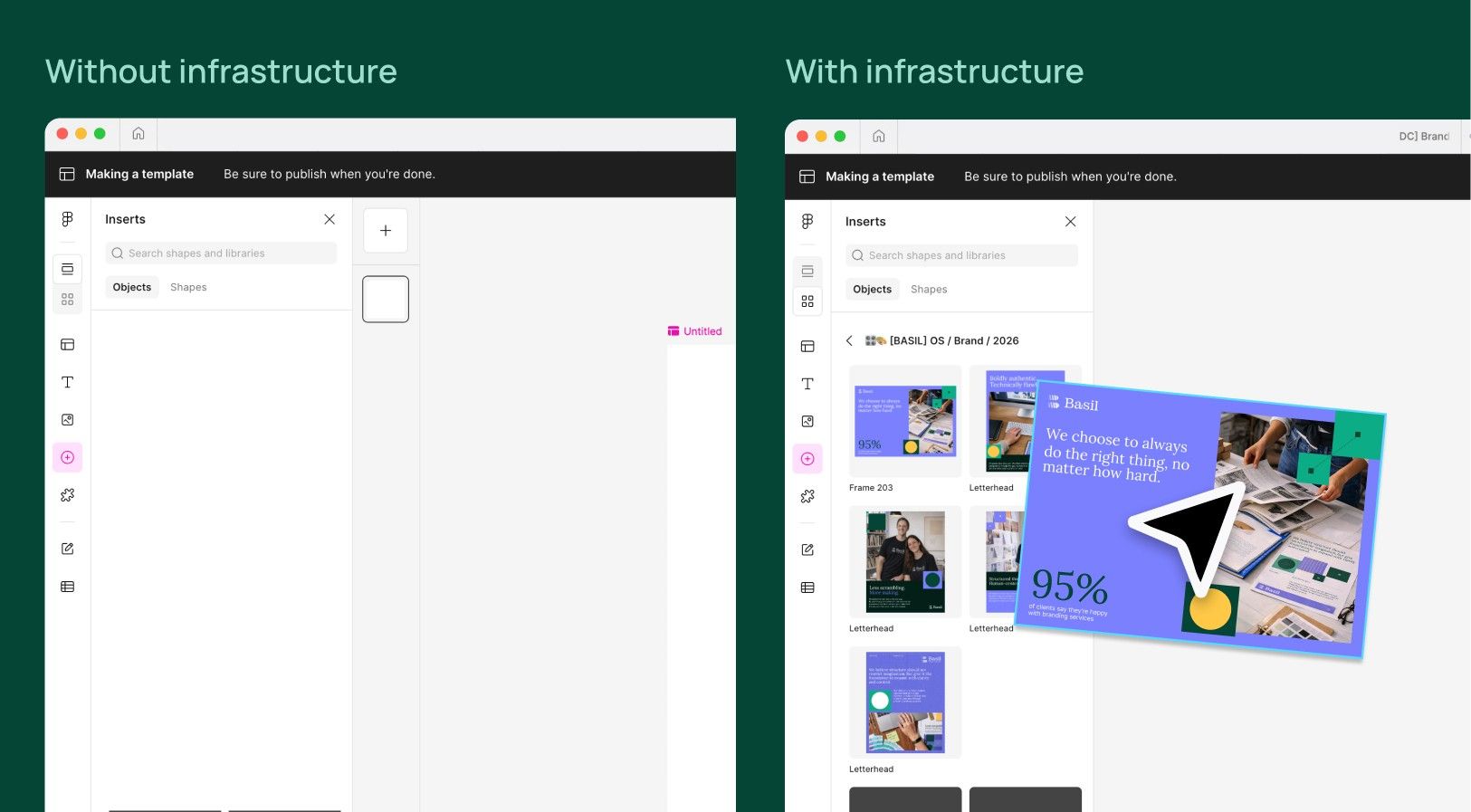Screen dimensions: 1471x812
Task: Open the Objects tab in the right window
Action: [873, 289]
